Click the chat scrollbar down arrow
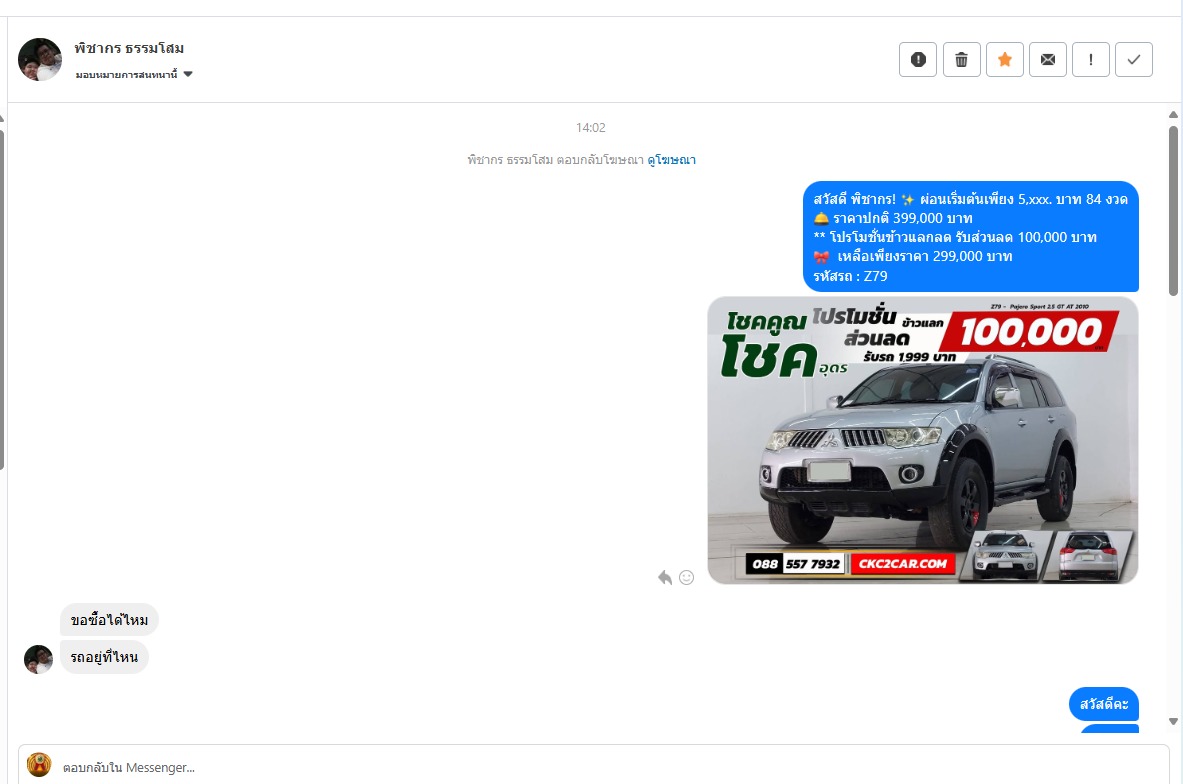The height and width of the screenshot is (784, 1183). (1173, 721)
